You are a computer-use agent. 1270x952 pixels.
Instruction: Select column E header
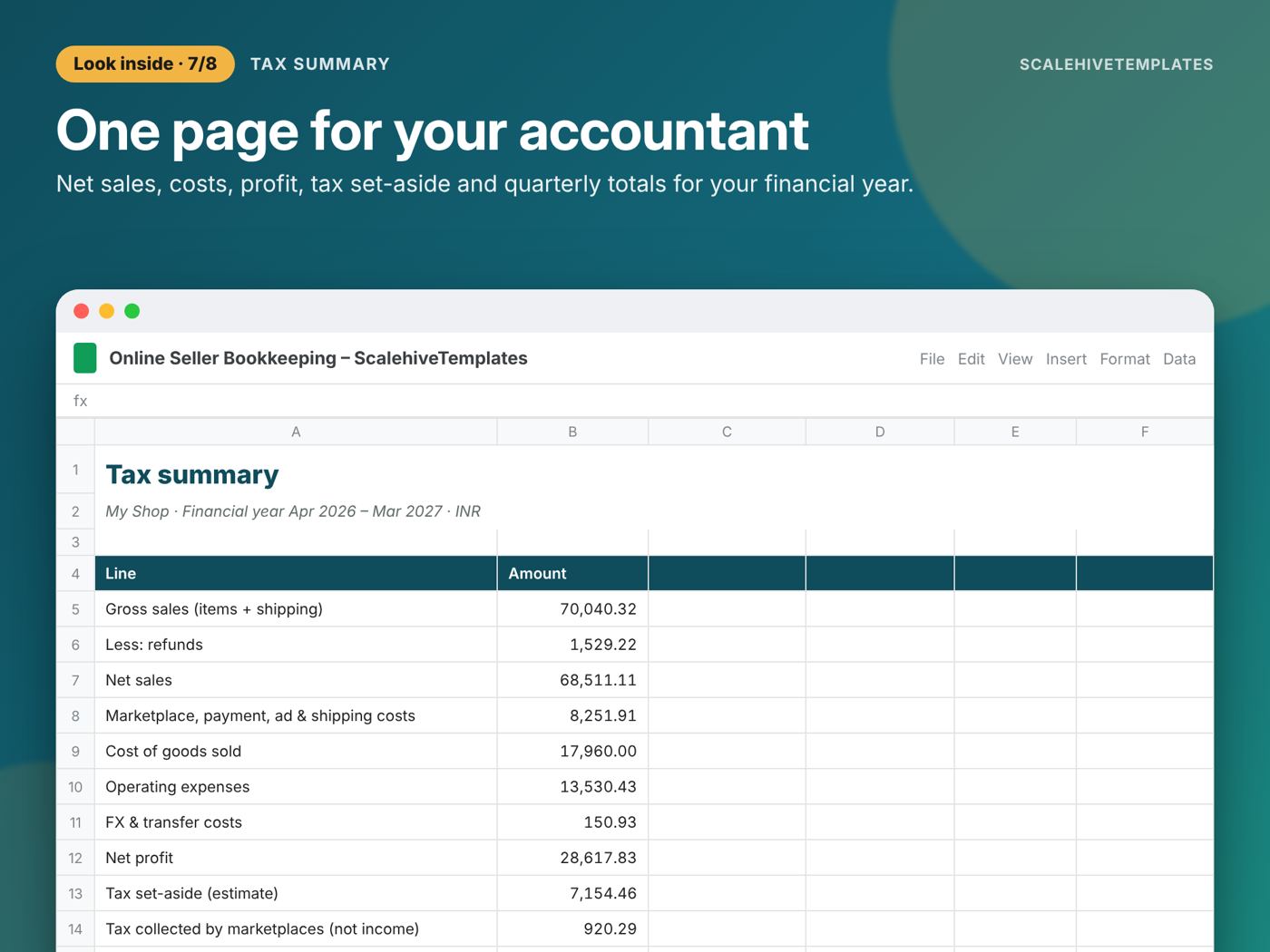(x=1015, y=432)
